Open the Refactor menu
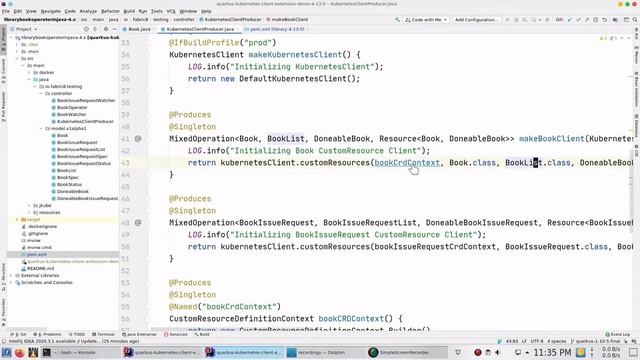The height and width of the screenshot is (360, 640). [x=110, y=11]
